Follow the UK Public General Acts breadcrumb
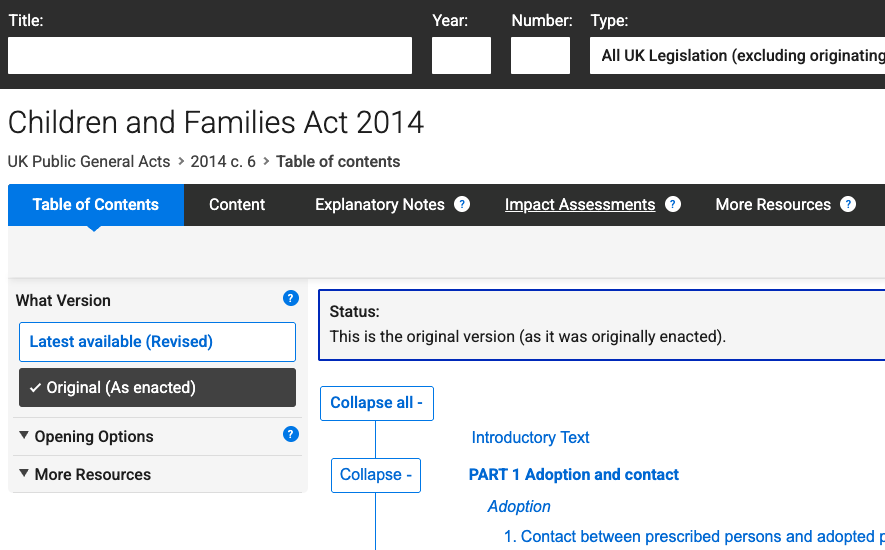The width and height of the screenshot is (885, 550). pos(90,162)
